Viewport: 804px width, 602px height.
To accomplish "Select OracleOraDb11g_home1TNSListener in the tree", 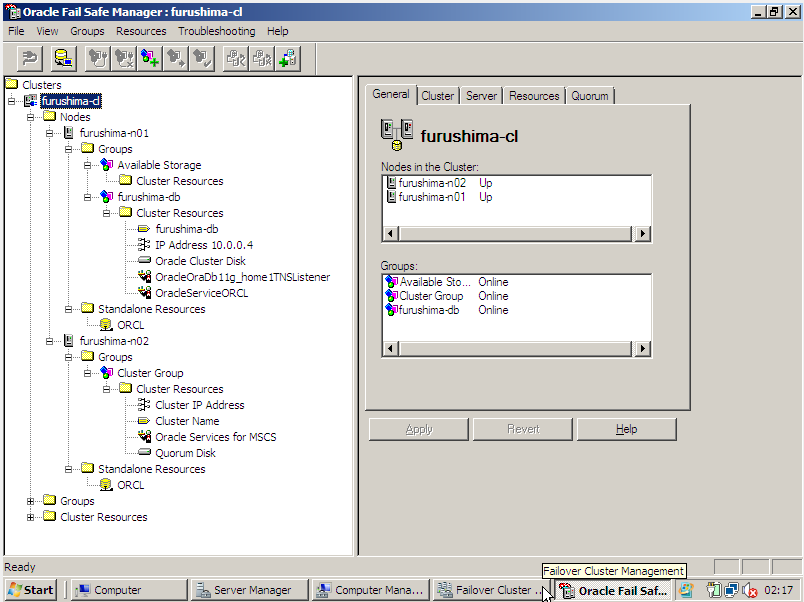I will (x=243, y=277).
